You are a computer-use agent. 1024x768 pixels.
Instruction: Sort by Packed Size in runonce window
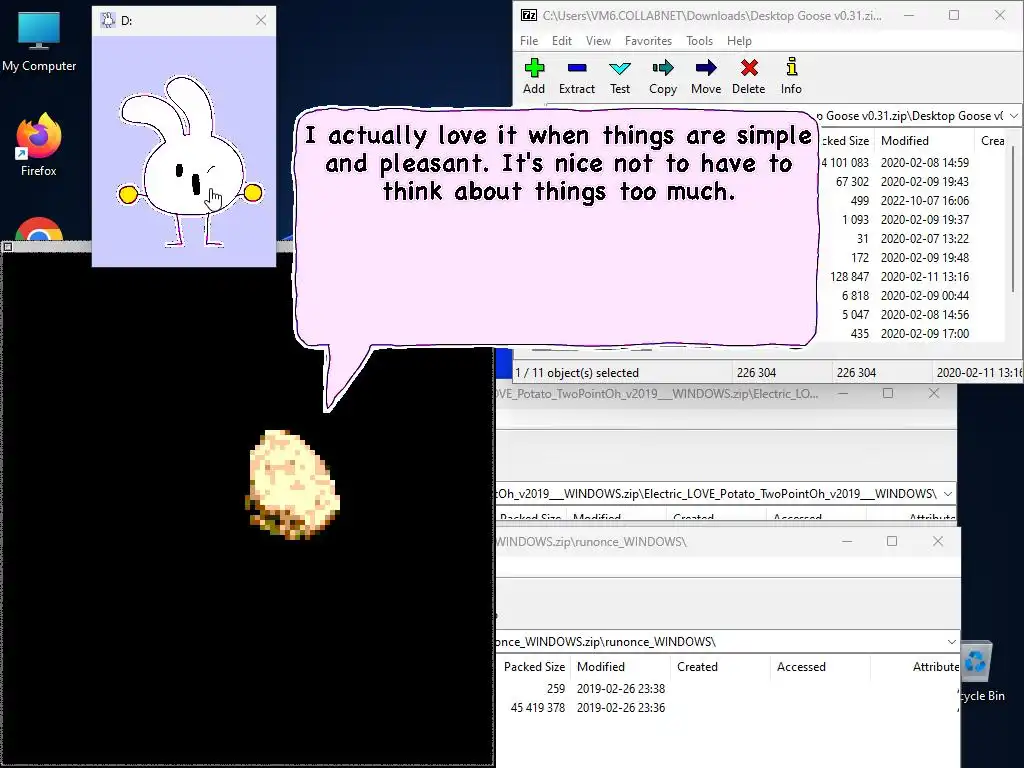tap(534, 667)
